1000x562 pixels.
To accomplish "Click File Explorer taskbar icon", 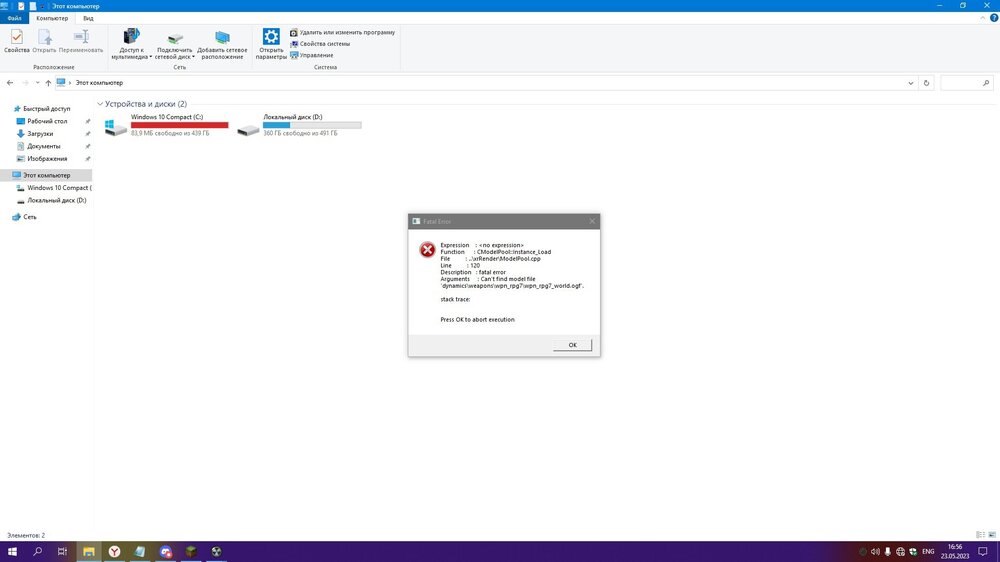I will (89, 551).
